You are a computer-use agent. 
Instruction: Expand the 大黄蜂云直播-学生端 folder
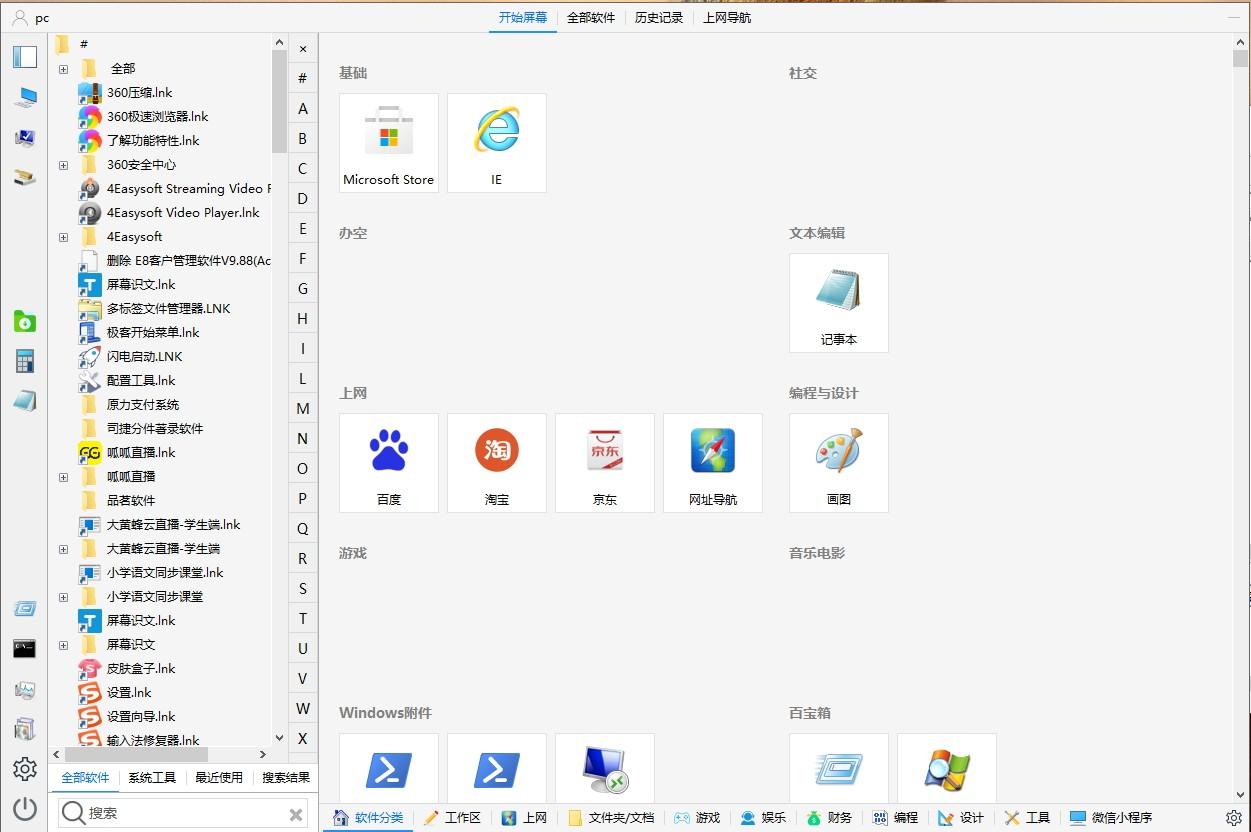tap(63, 549)
